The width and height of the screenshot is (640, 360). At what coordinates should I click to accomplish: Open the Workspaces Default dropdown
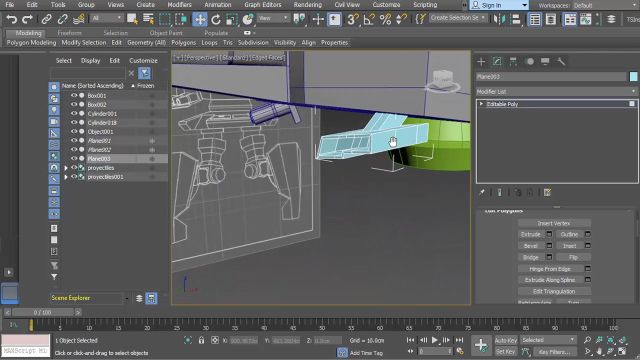[605, 5]
